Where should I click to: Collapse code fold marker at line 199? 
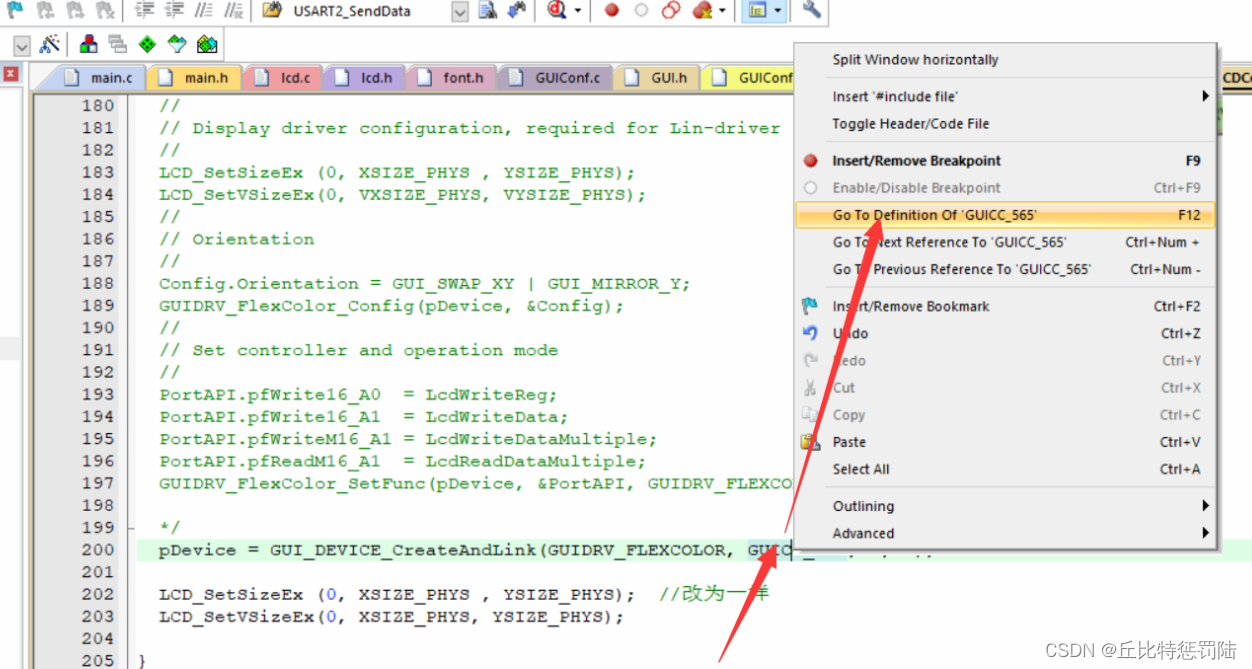[x=131, y=527]
